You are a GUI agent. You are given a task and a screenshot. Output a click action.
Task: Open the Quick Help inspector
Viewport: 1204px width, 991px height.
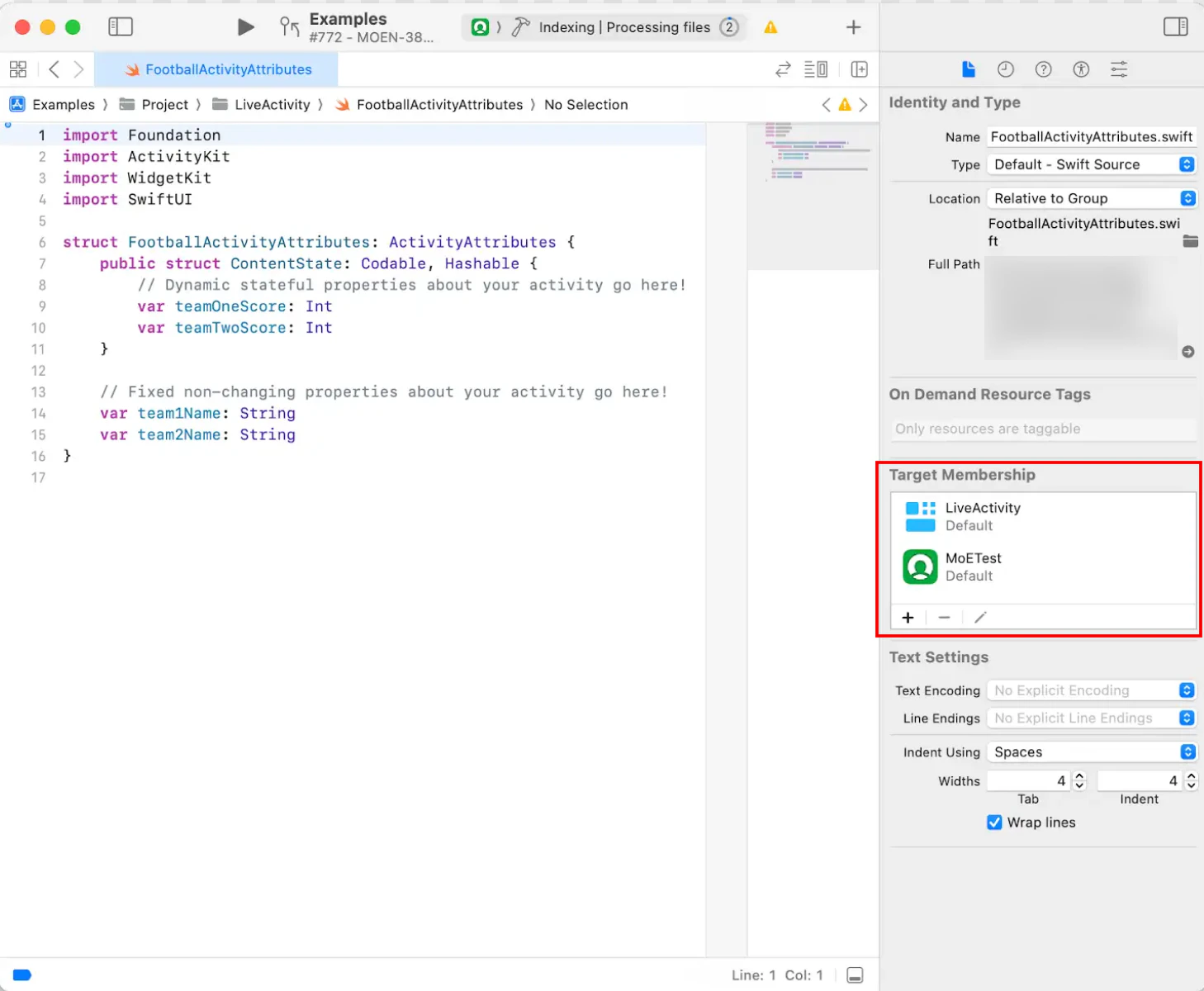pyautogui.click(x=1043, y=69)
